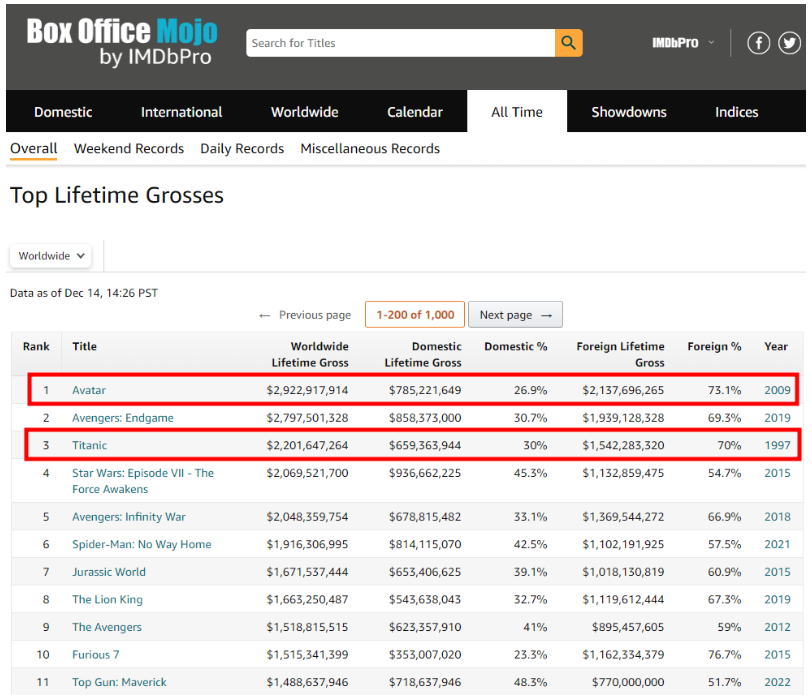This screenshot has width=812, height=699.
Task: Open the Avengers: Endgame link
Action: pos(123,418)
